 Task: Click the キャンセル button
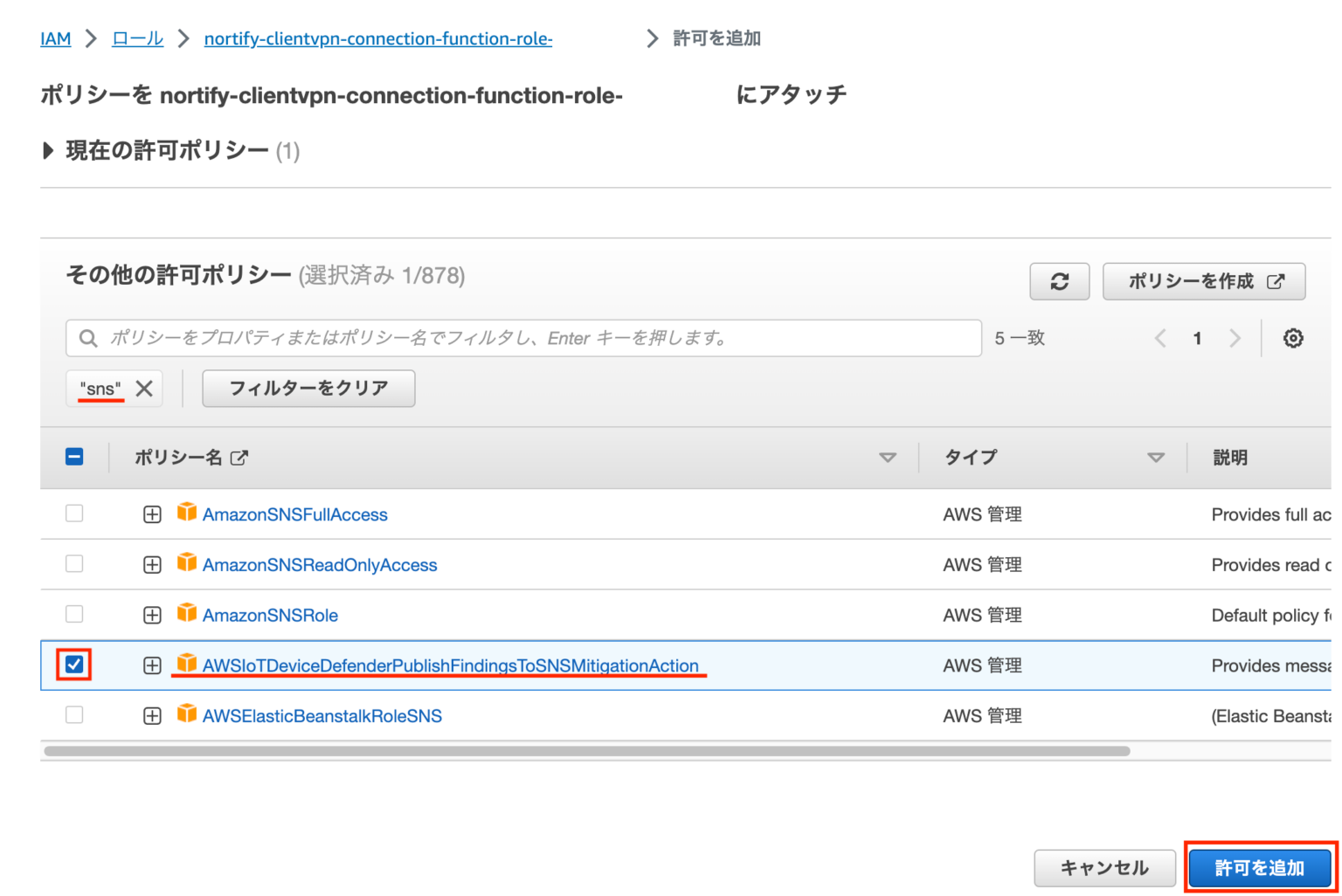[1104, 867]
